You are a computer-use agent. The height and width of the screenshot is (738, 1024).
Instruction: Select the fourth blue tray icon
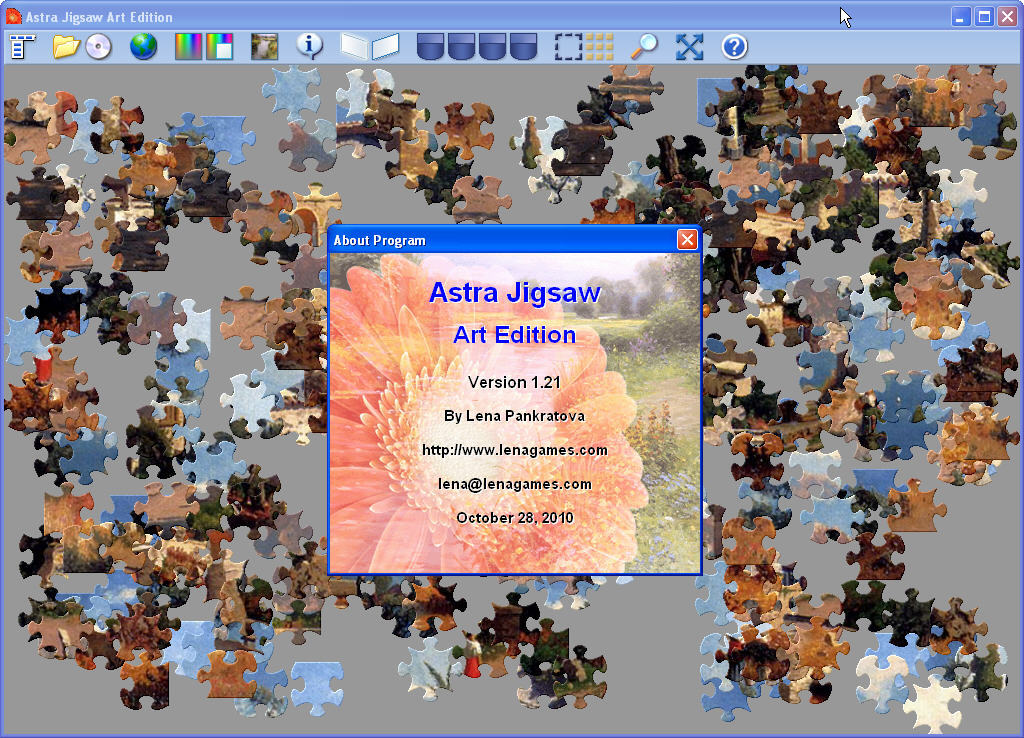tap(524, 47)
